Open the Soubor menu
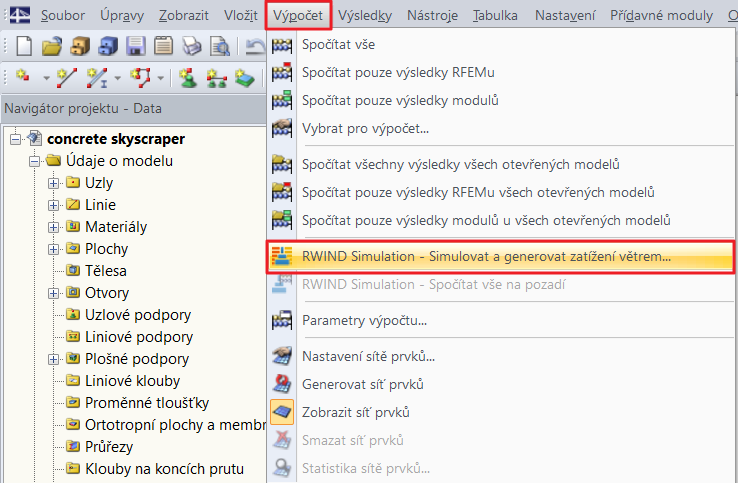The width and height of the screenshot is (738, 483). 63,16
